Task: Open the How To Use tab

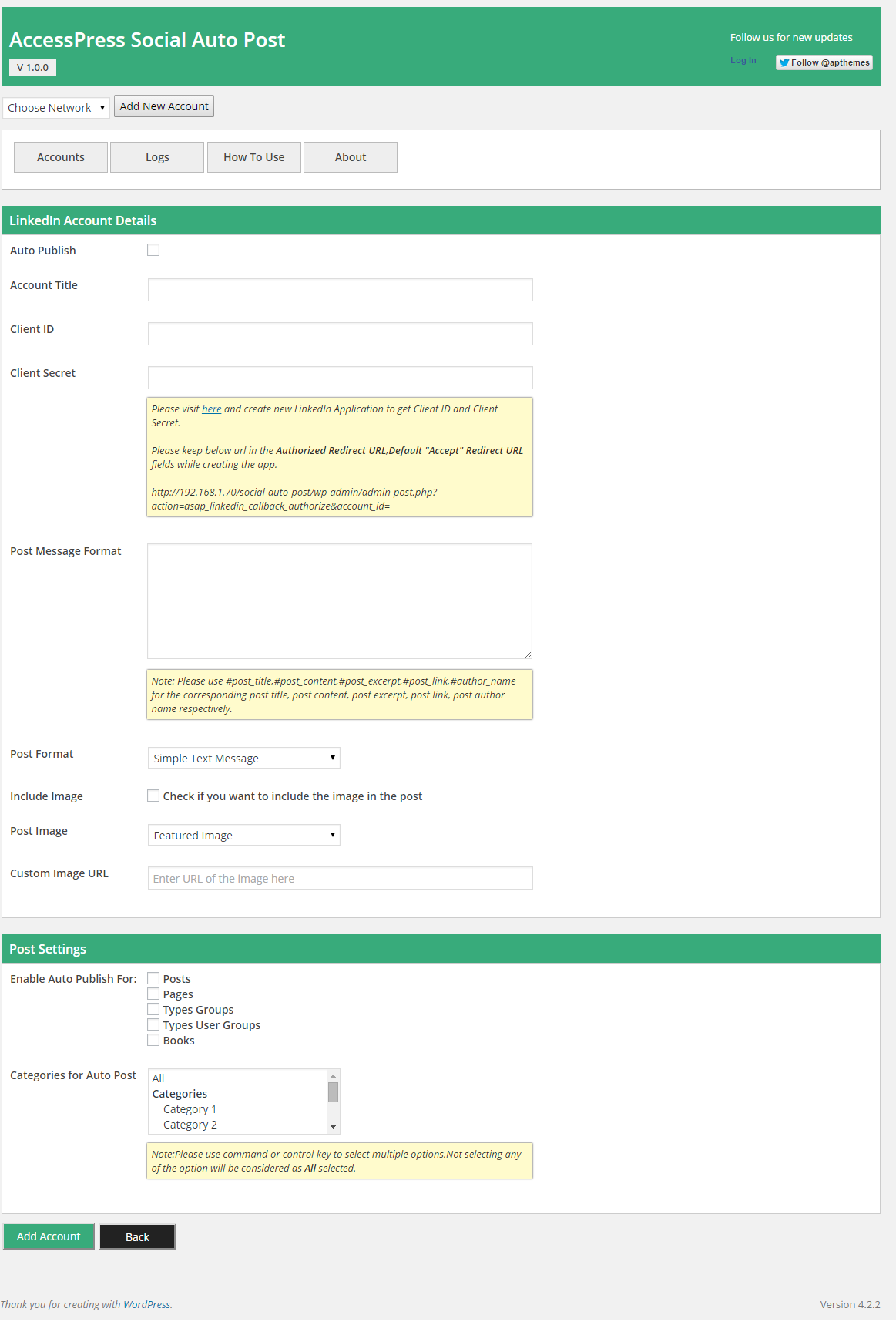Action: [x=254, y=157]
